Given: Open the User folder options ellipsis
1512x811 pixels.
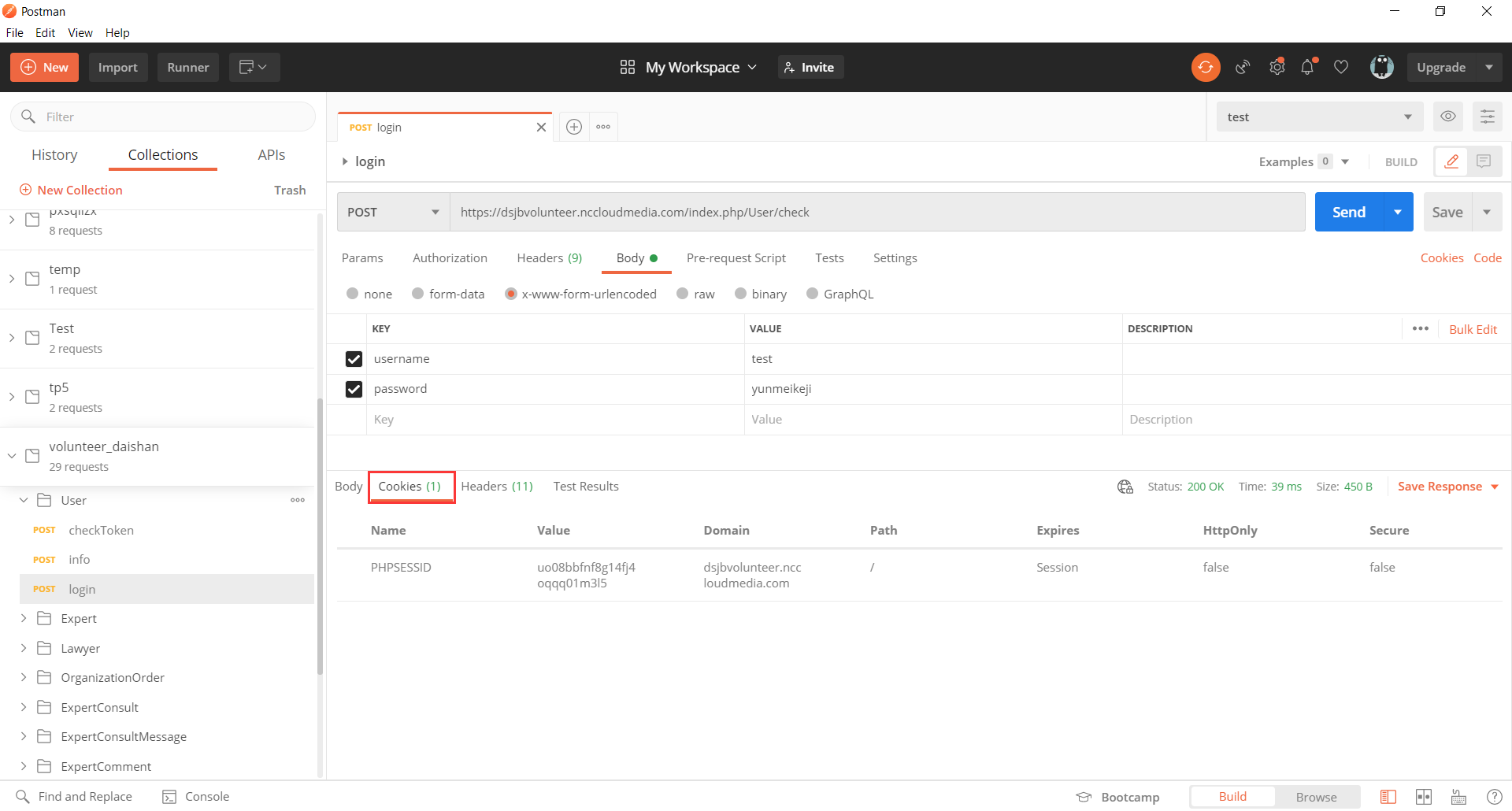Looking at the screenshot, I should (x=298, y=500).
